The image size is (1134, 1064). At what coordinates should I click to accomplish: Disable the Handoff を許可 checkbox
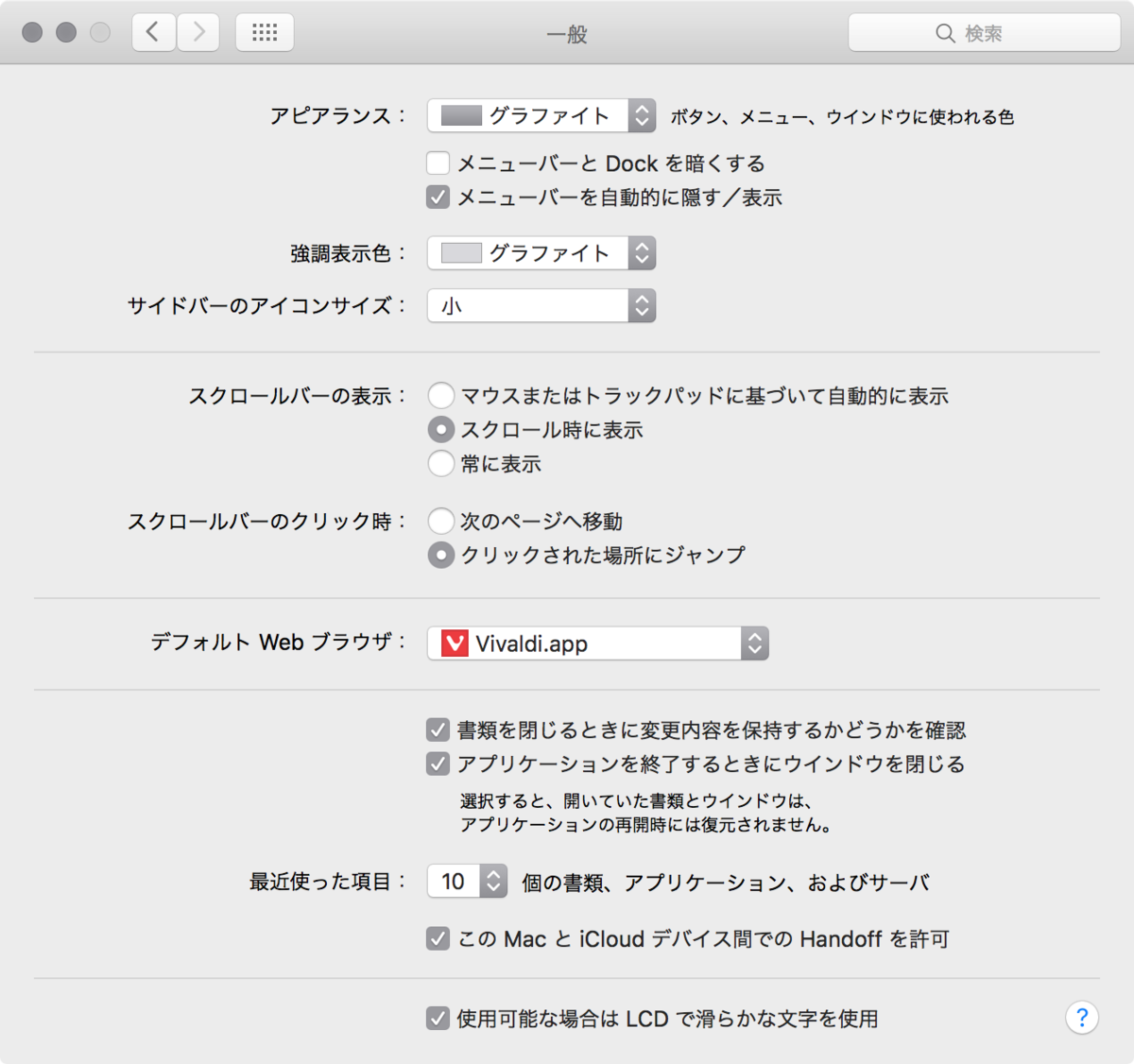(x=438, y=938)
